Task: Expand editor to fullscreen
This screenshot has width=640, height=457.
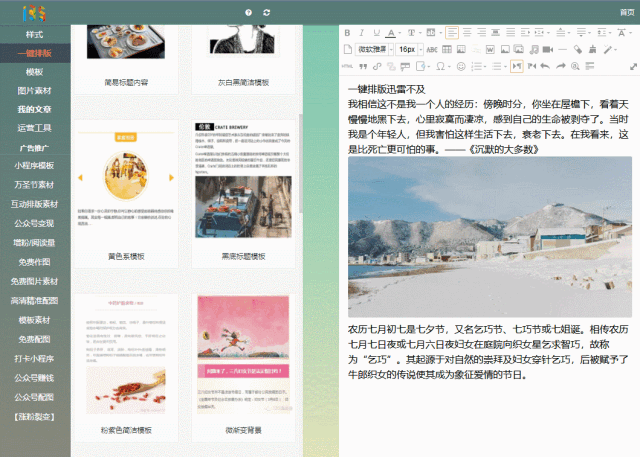Action: coord(633,66)
